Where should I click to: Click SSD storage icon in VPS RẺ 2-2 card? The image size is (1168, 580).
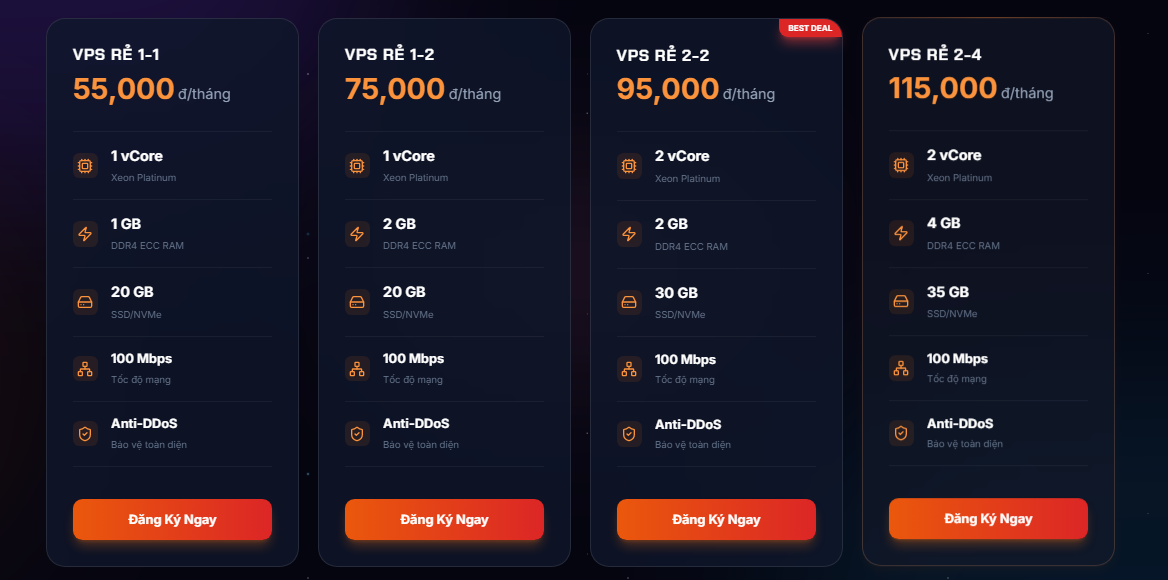[x=629, y=302]
